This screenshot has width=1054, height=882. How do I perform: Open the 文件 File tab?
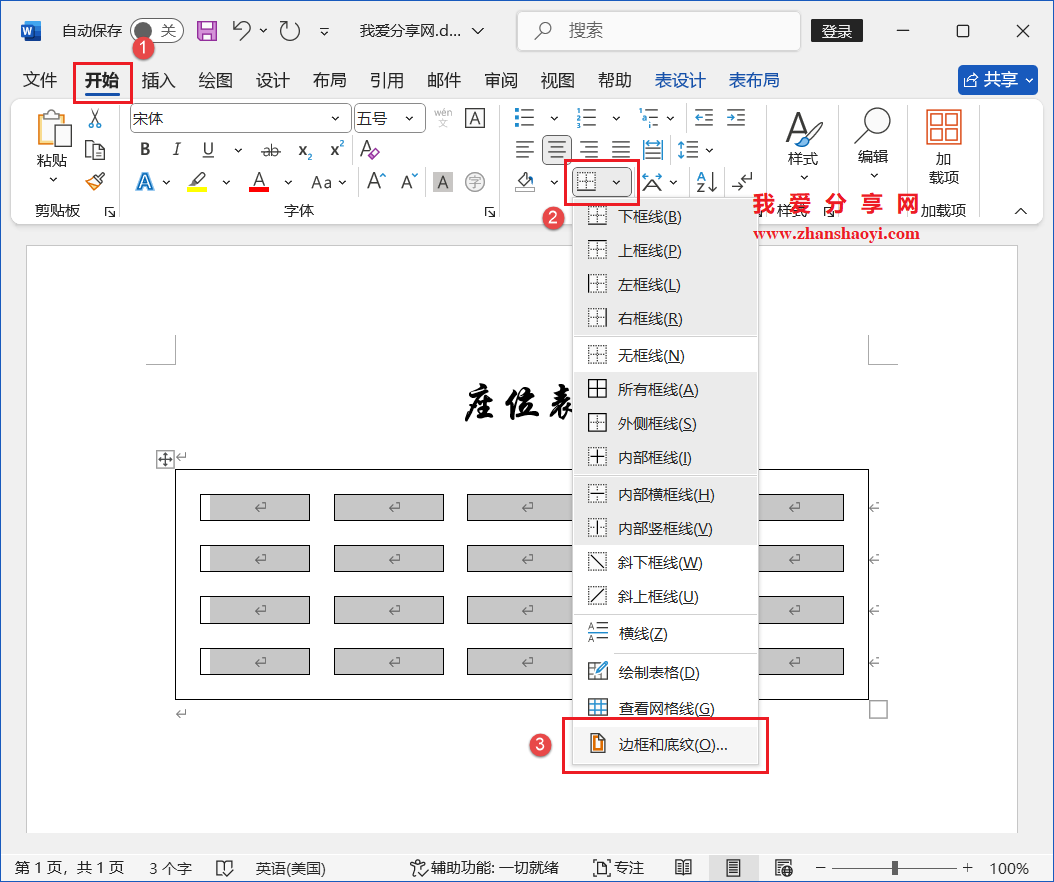point(40,81)
